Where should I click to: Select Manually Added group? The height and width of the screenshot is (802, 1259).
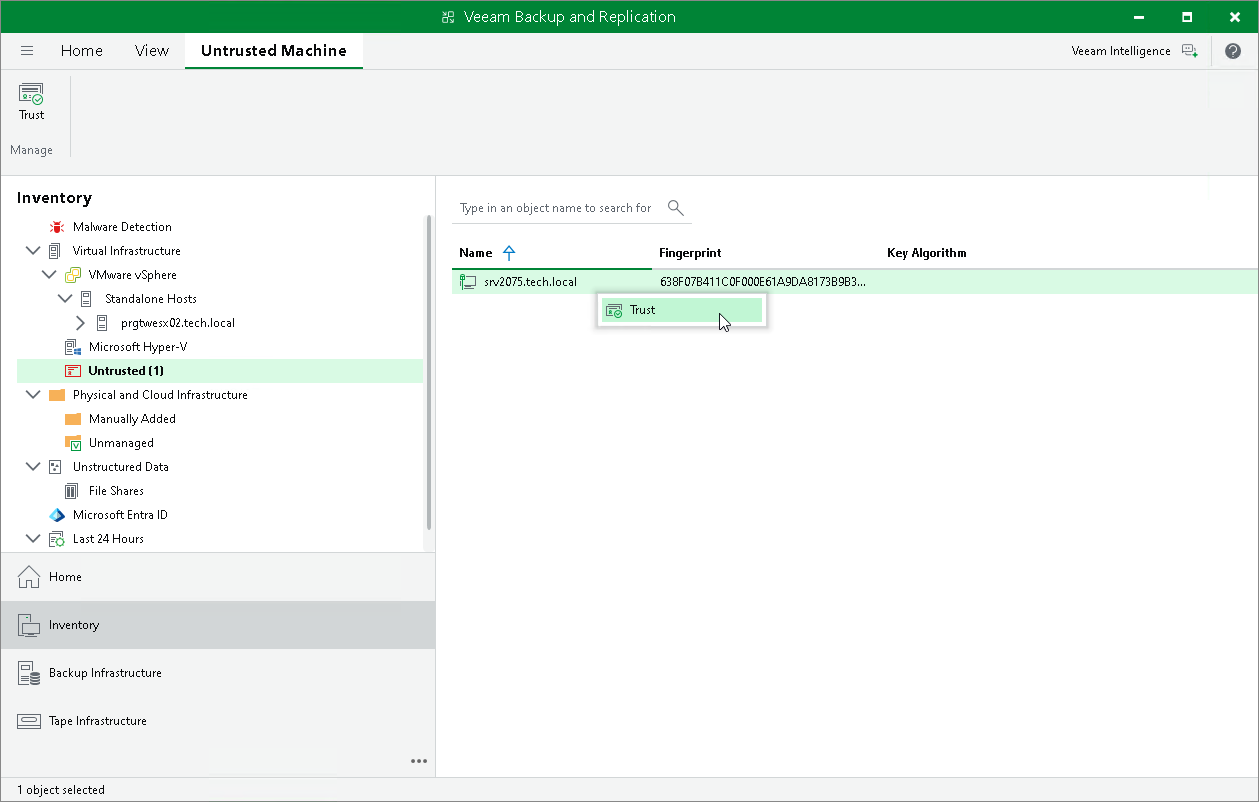pyautogui.click(x=132, y=419)
